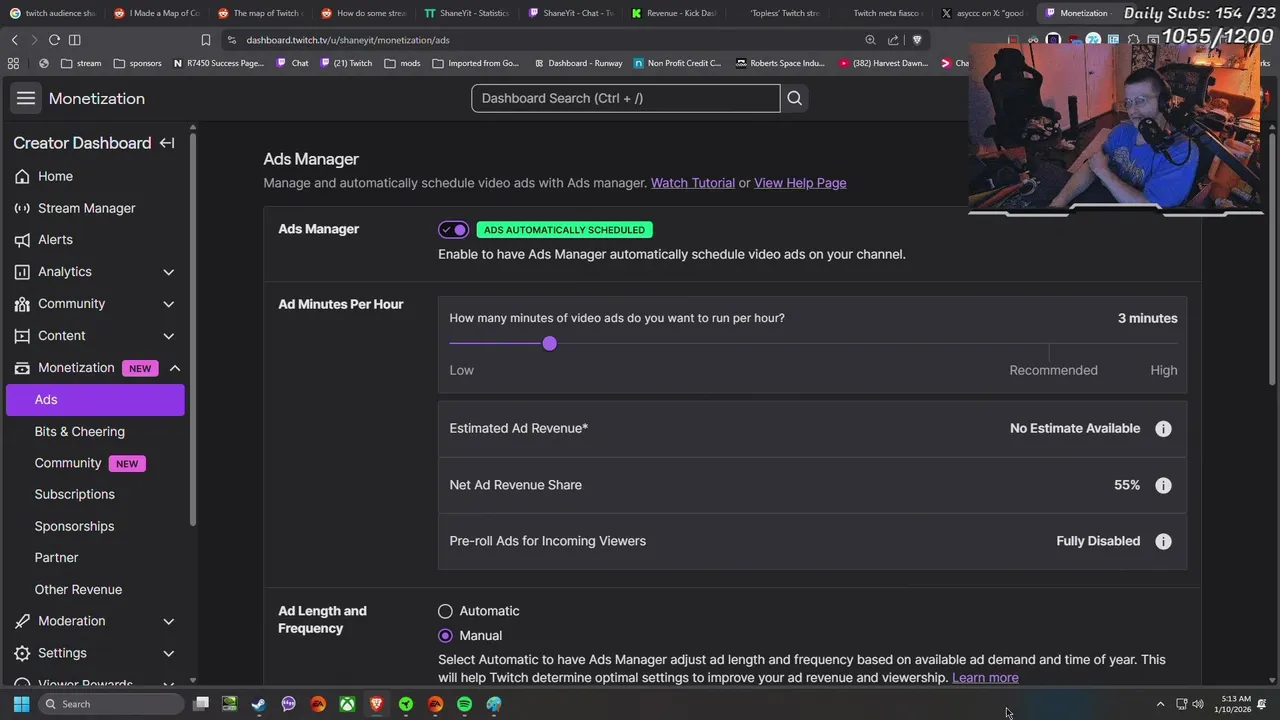This screenshot has width=1280, height=720.
Task: Switch to the ShaneYit - Statistics tab
Action: pos(467,13)
